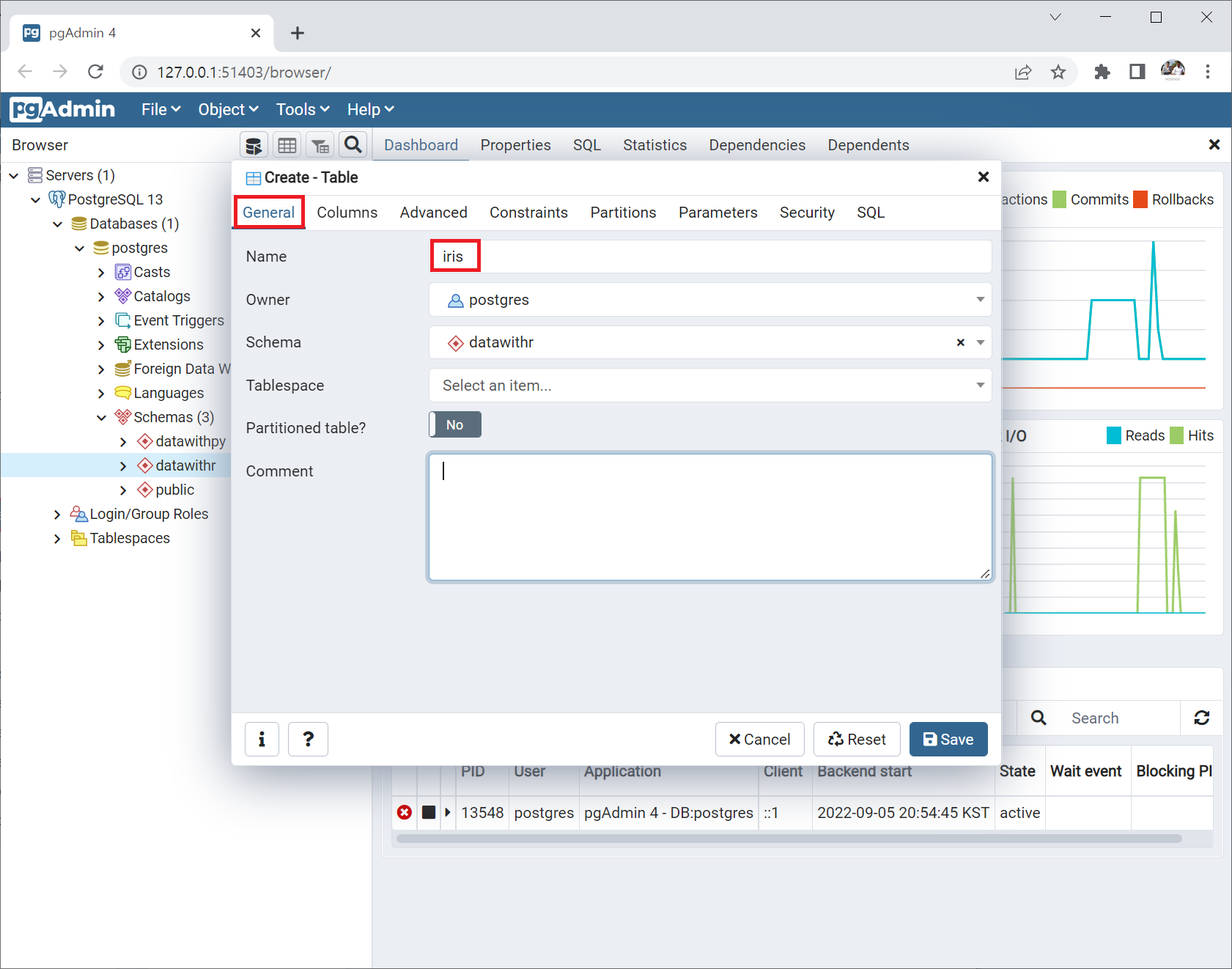Bookmark this page with the star icon
Image resolution: width=1232 pixels, height=969 pixels.
(1058, 72)
